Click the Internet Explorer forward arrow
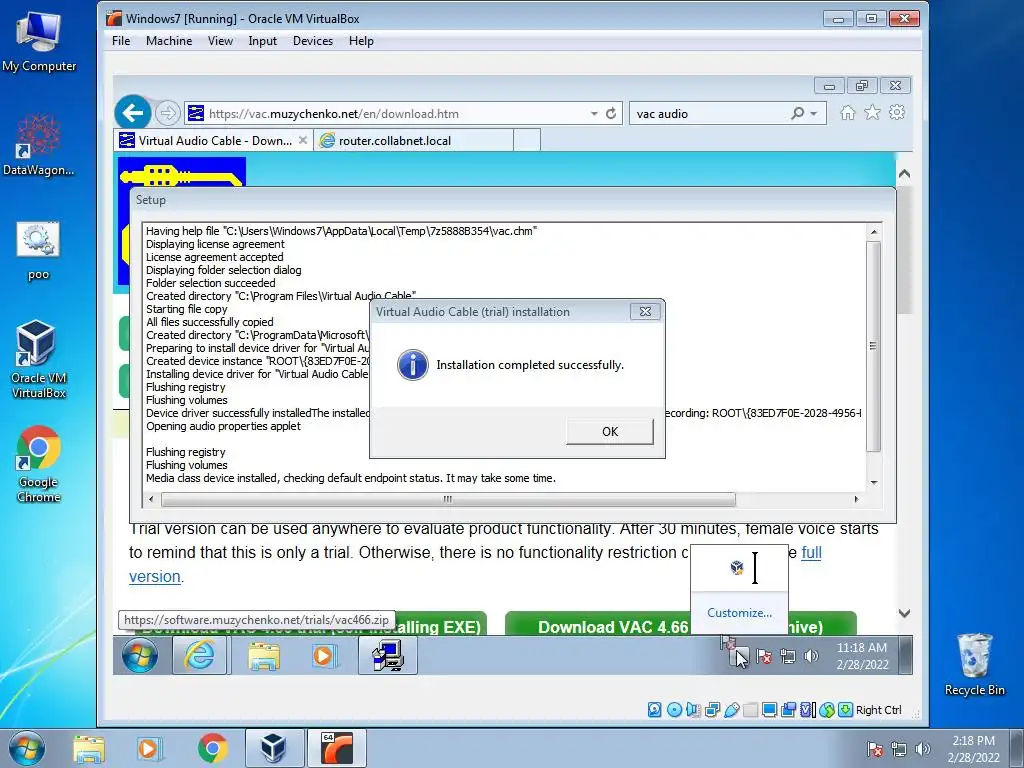The image size is (1024, 768). [168, 113]
